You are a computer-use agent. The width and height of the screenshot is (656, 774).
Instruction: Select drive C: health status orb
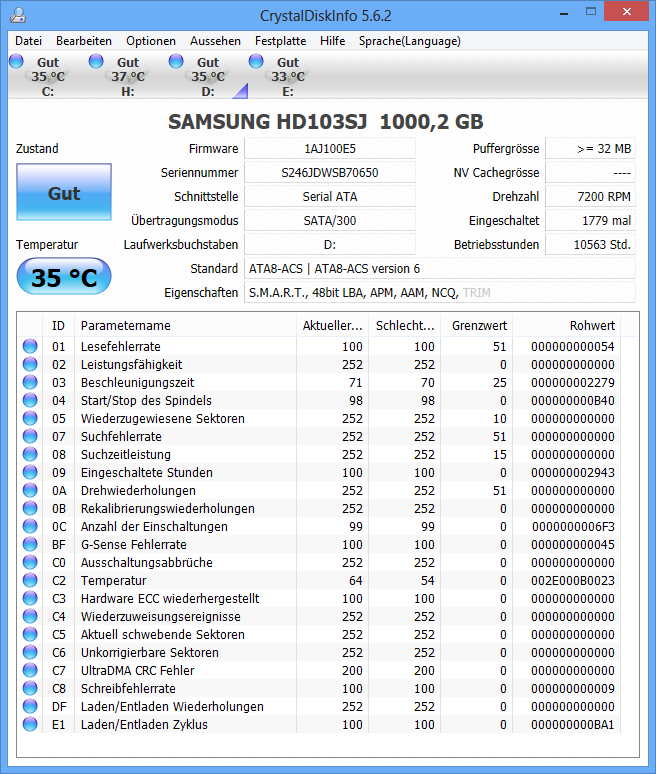(x=16, y=61)
